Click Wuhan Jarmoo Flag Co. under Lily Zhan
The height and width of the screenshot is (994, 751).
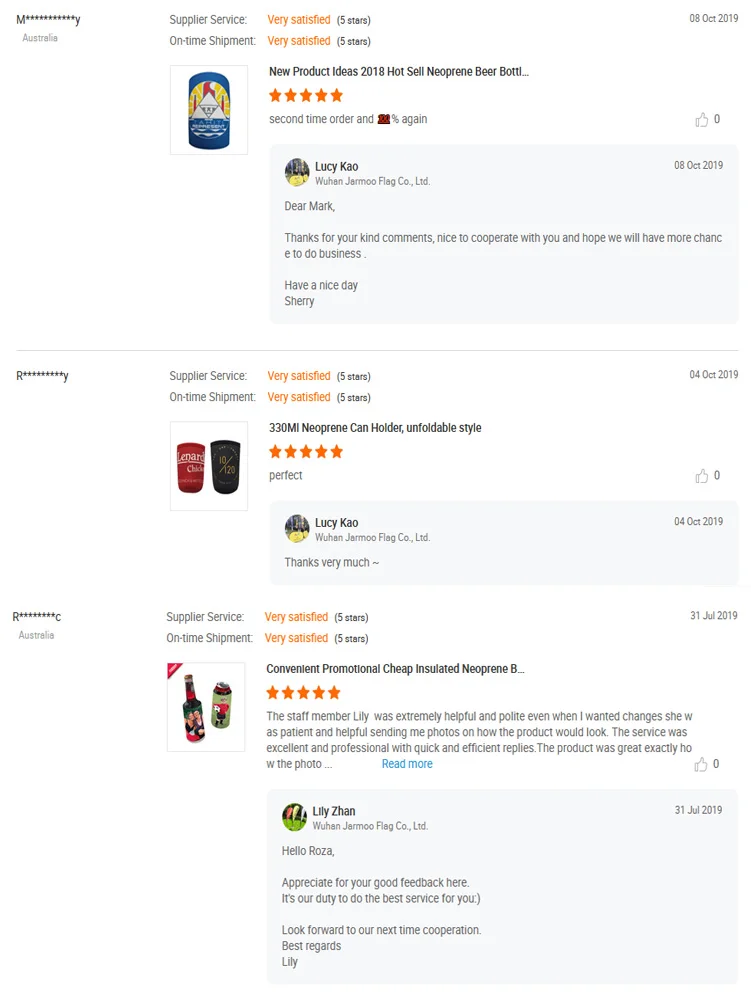pyautogui.click(x=370, y=827)
